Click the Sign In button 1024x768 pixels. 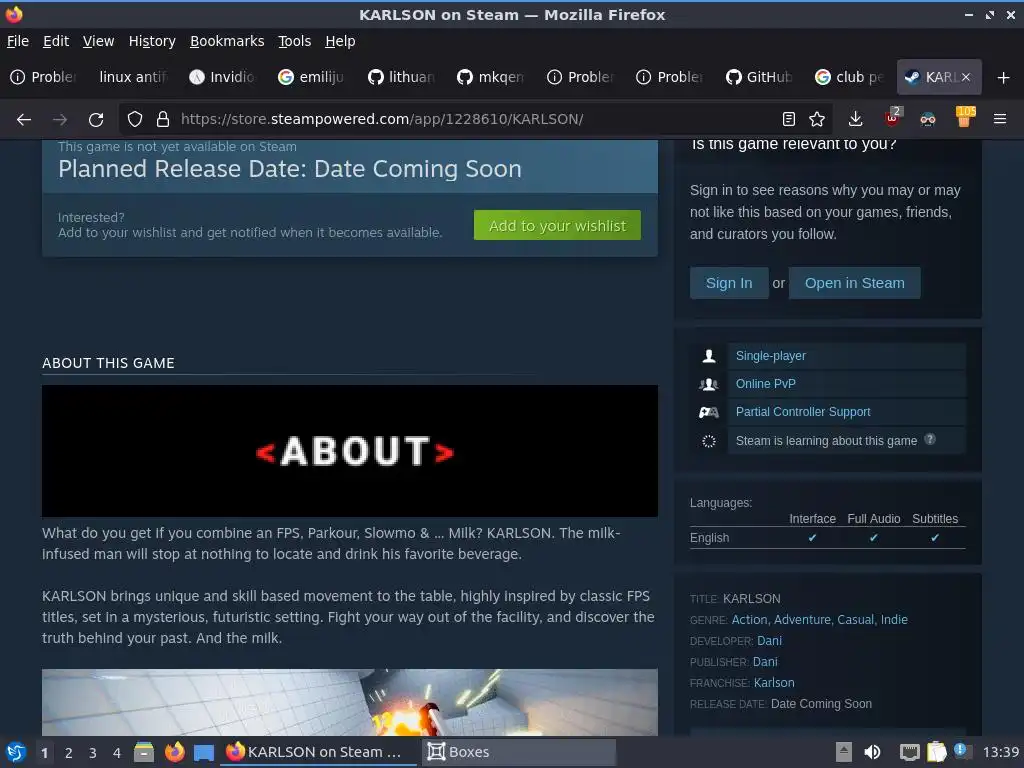pos(729,283)
